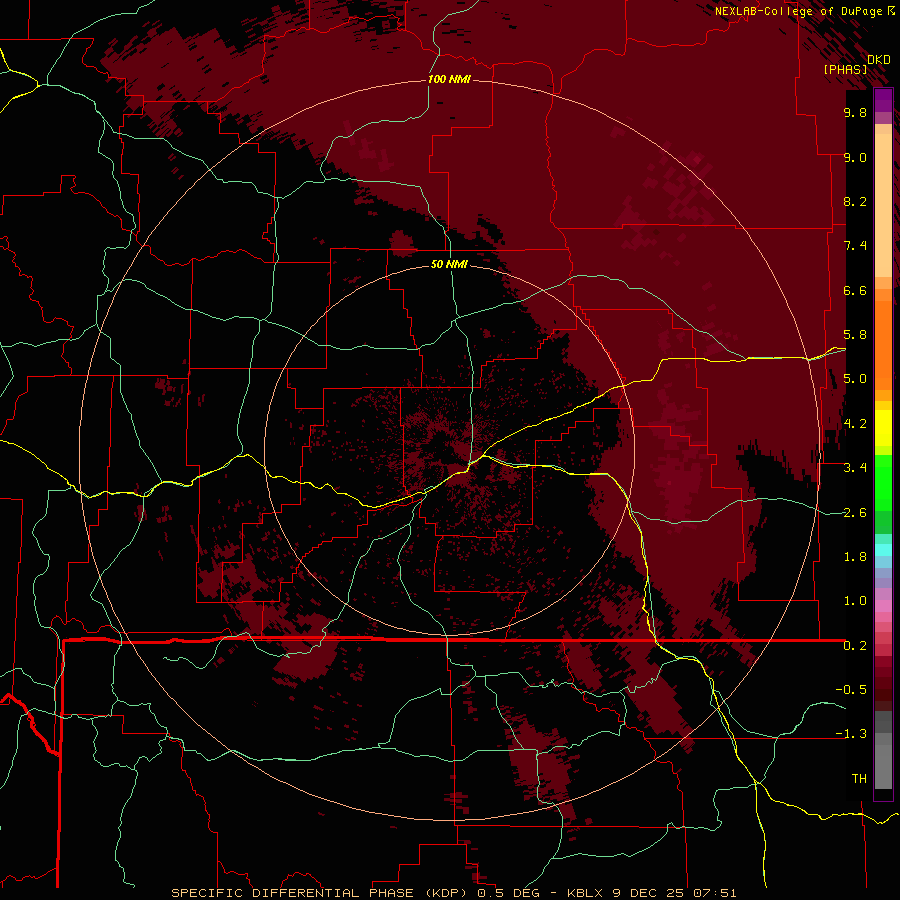The image size is (900, 900).
Task: Select the 0.2 scale value
Action: click(855, 646)
